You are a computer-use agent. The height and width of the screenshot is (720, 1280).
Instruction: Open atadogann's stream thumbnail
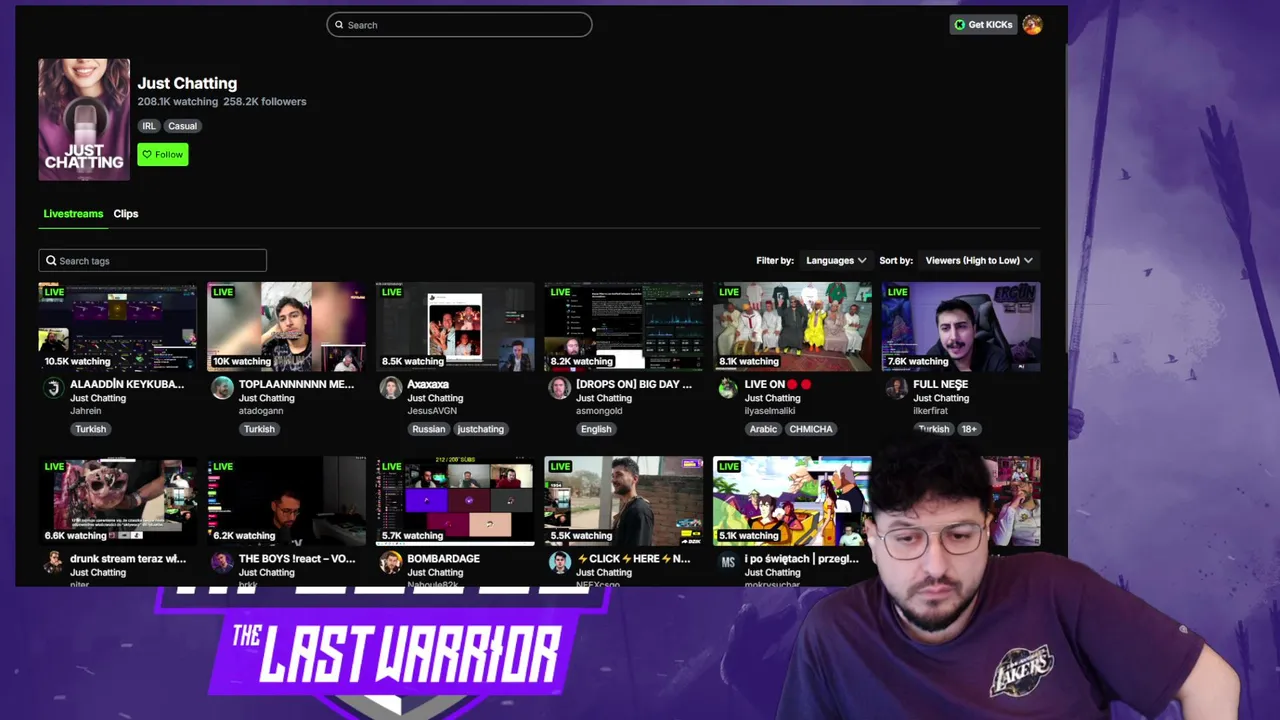286,327
